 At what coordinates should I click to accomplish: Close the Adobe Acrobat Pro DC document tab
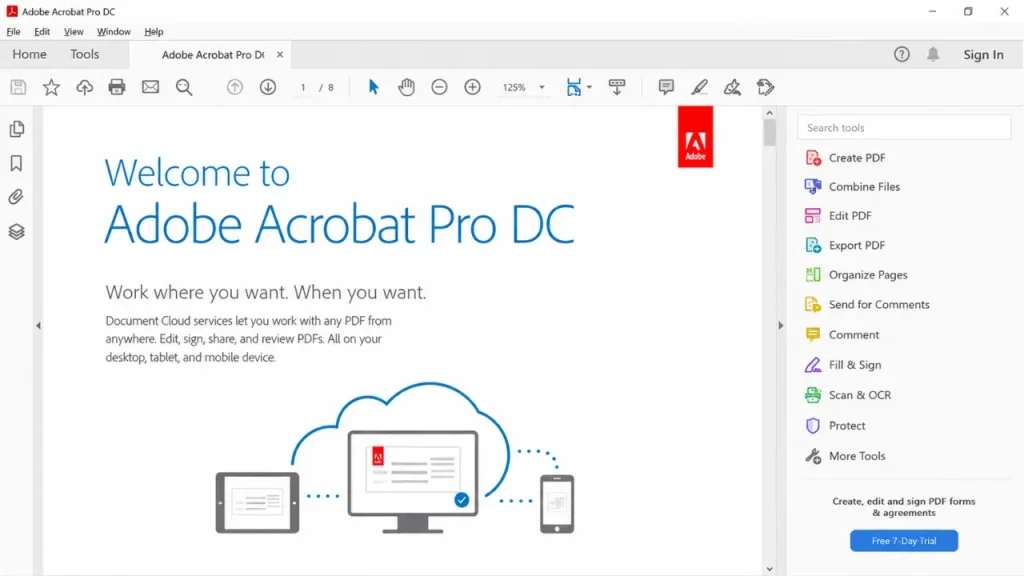point(280,55)
